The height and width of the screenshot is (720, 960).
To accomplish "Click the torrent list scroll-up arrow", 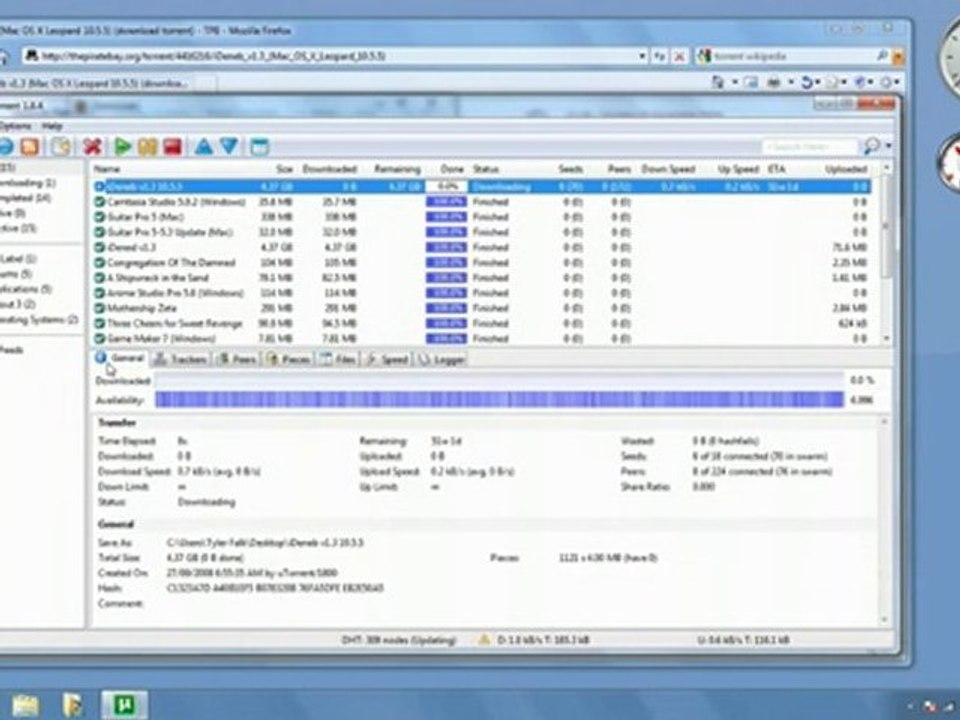I will coord(886,168).
